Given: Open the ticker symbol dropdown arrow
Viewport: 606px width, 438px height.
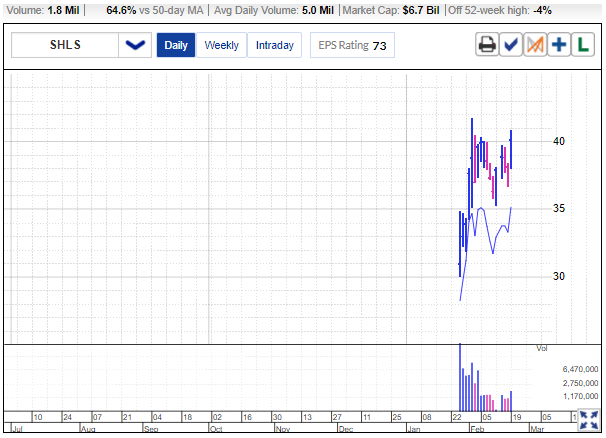Looking at the screenshot, I should coord(134,46).
